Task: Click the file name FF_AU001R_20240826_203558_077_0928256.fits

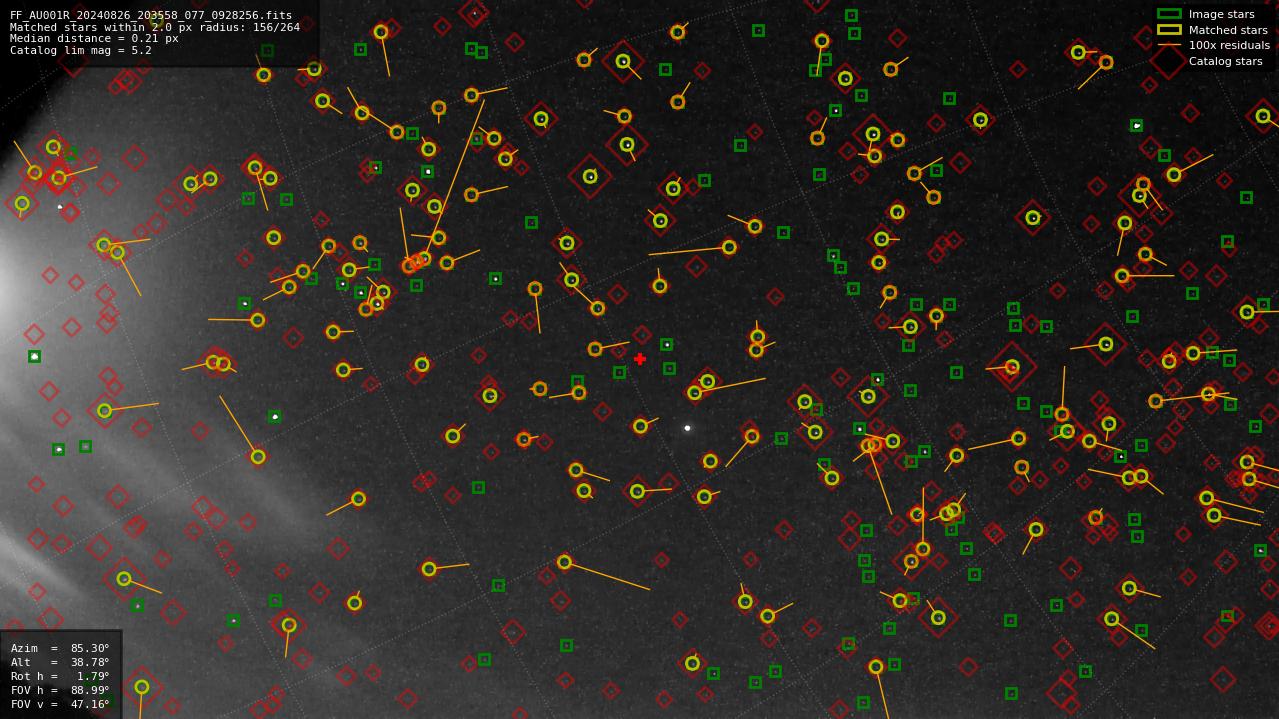Action: click(x=151, y=15)
